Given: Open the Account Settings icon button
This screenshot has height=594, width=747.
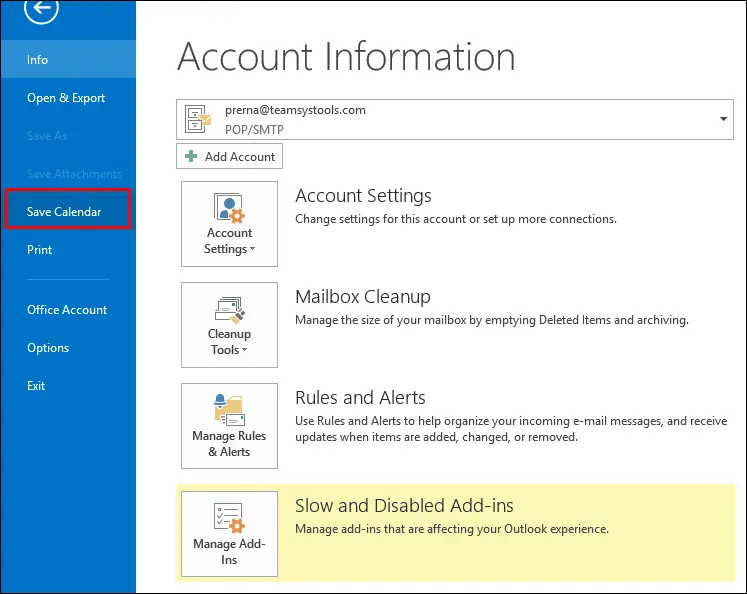Looking at the screenshot, I should point(229,223).
